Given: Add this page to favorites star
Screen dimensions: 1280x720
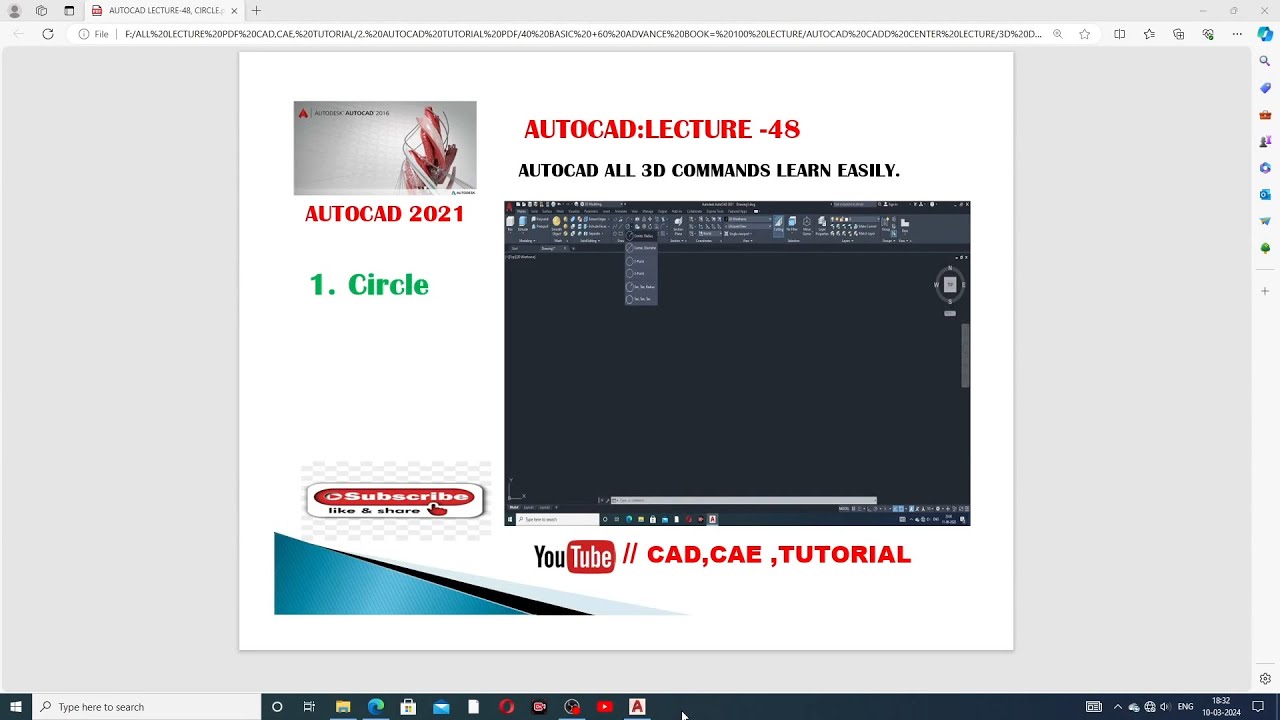Looking at the screenshot, I should (x=1085, y=34).
